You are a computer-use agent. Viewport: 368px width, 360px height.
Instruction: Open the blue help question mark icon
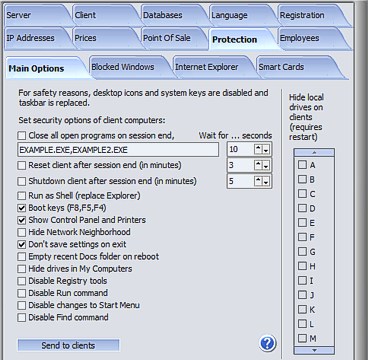pos(267,343)
